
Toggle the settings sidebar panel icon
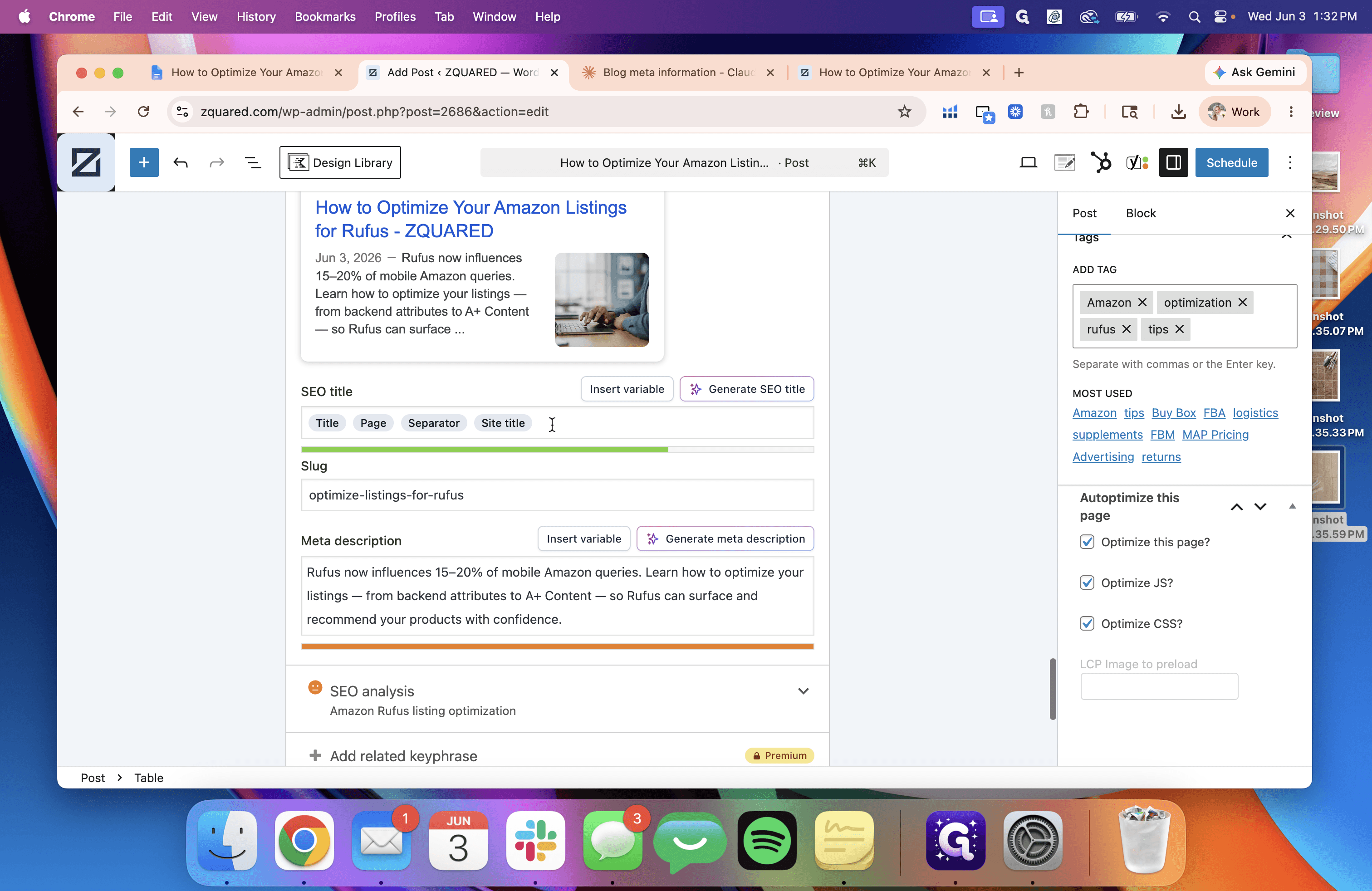coord(1173,162)
